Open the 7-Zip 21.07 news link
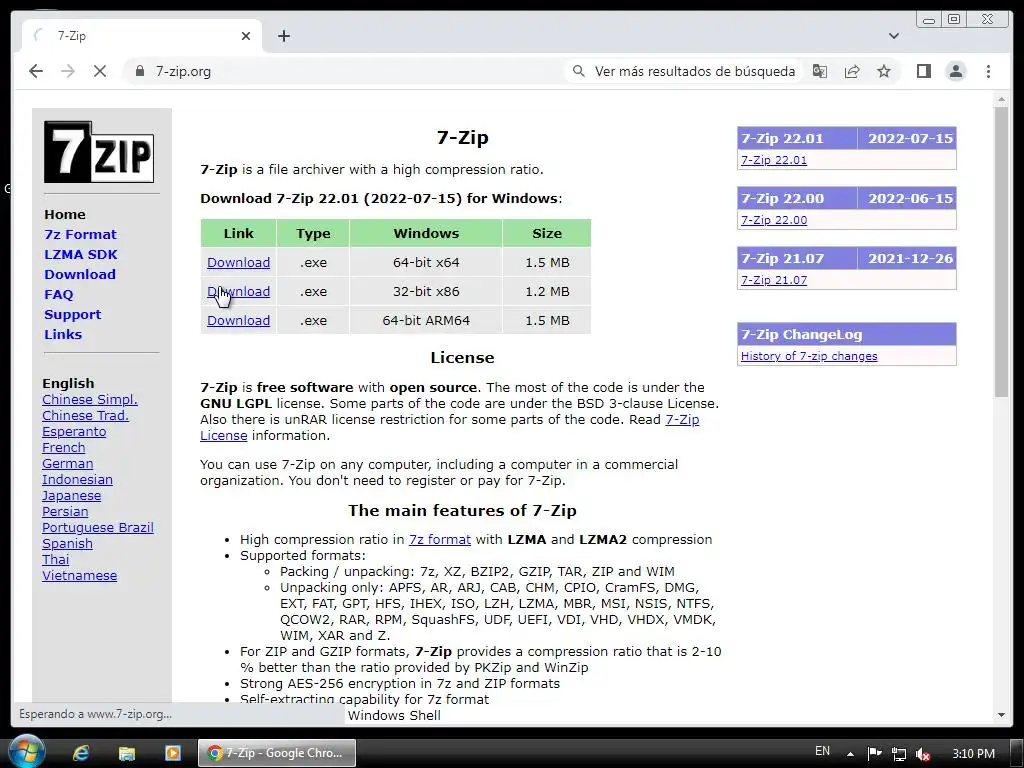This screenshot has width=1024, height=768. (774, 280)
